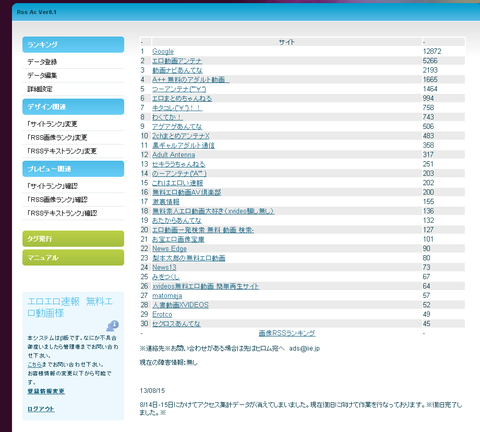Open the わくてか！ link in row 8
480x432 pixels.
click(x=167, y=117)
